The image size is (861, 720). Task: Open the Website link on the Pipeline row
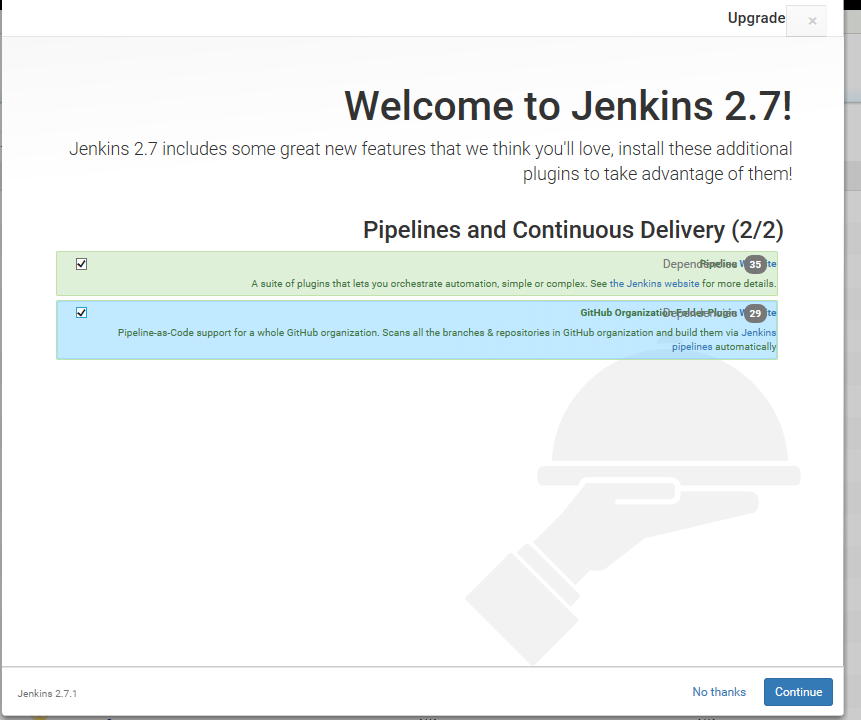tap(771, 264)
